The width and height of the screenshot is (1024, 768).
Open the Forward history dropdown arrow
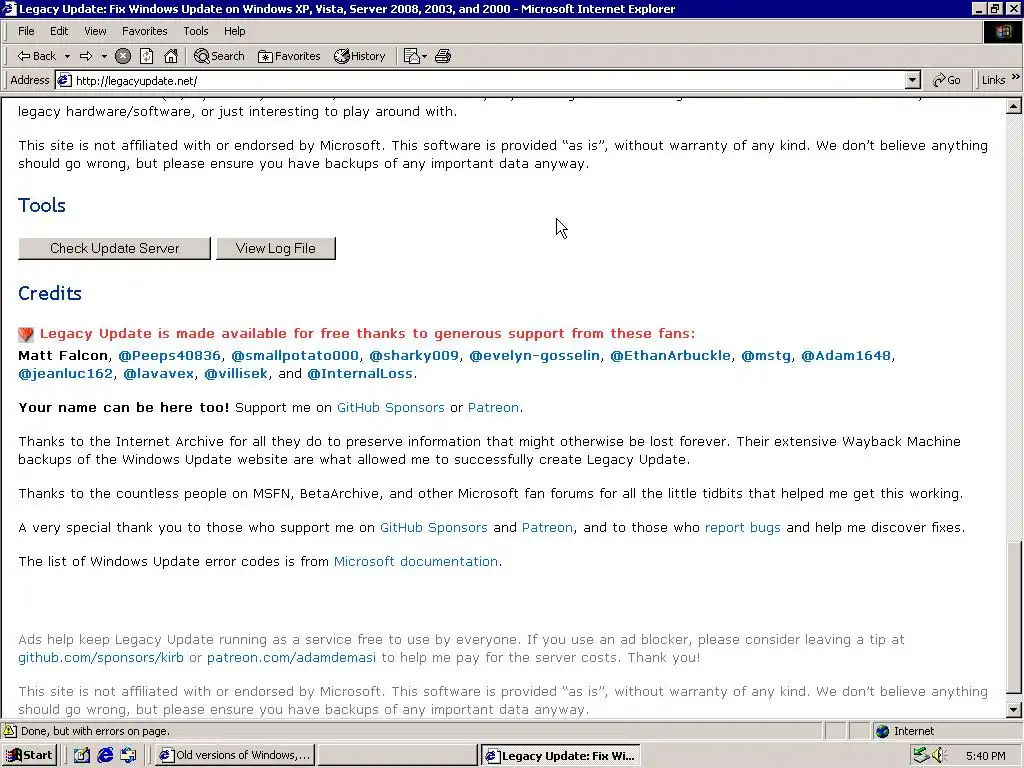pos(104,56)
